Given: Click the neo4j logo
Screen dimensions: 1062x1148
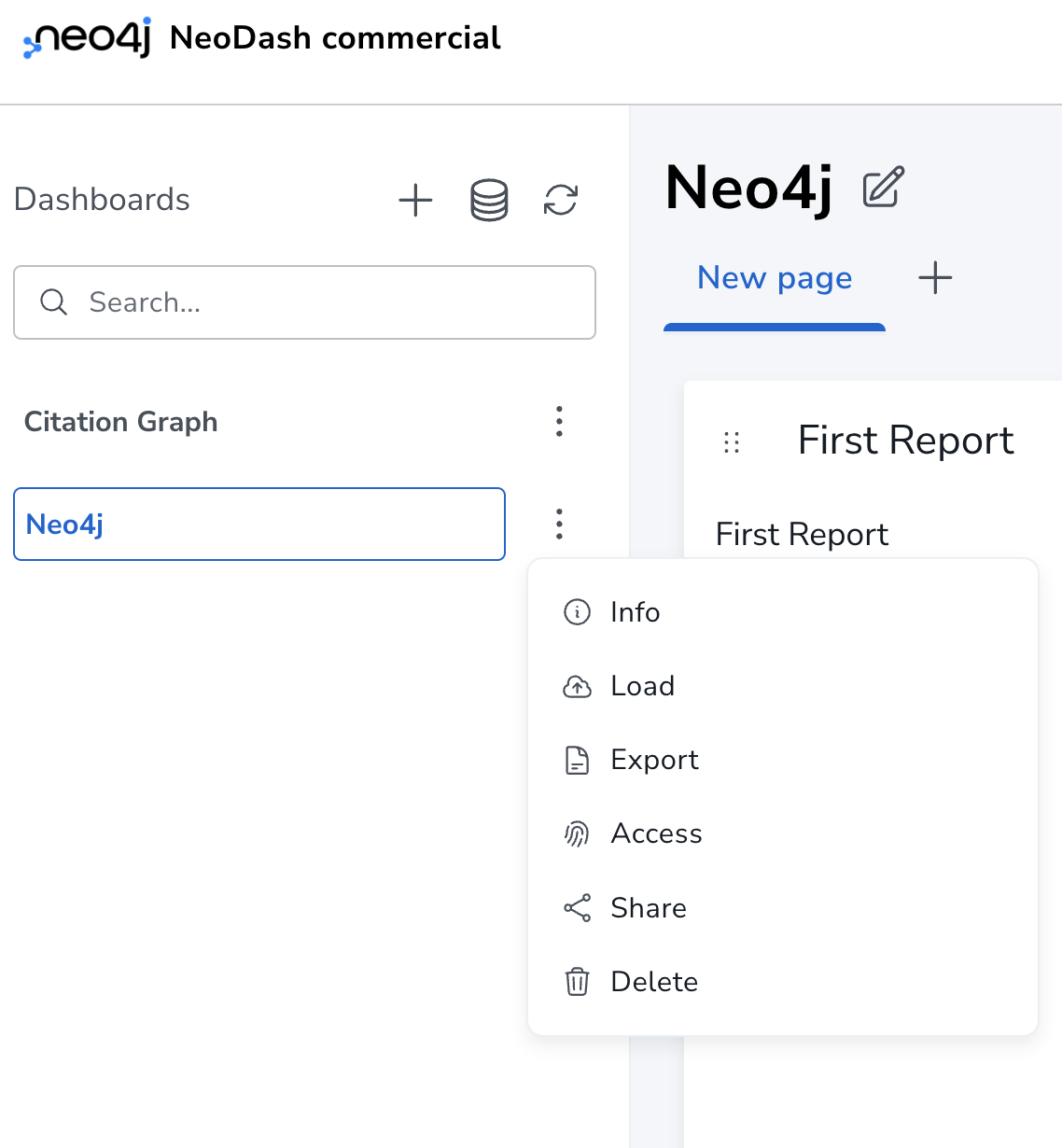Looking at the screenshot, I should click(x=87, y=38).
